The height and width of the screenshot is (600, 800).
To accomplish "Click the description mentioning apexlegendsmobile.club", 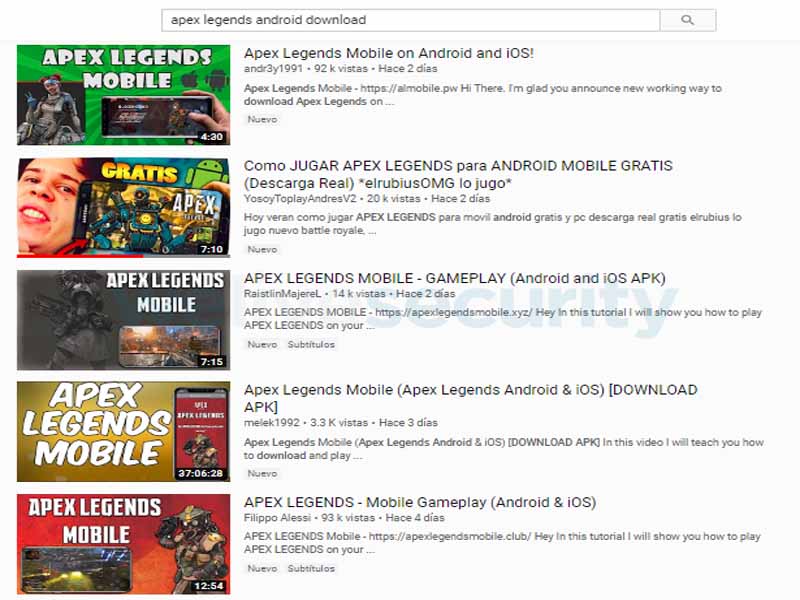I will (x=502, y=543).
